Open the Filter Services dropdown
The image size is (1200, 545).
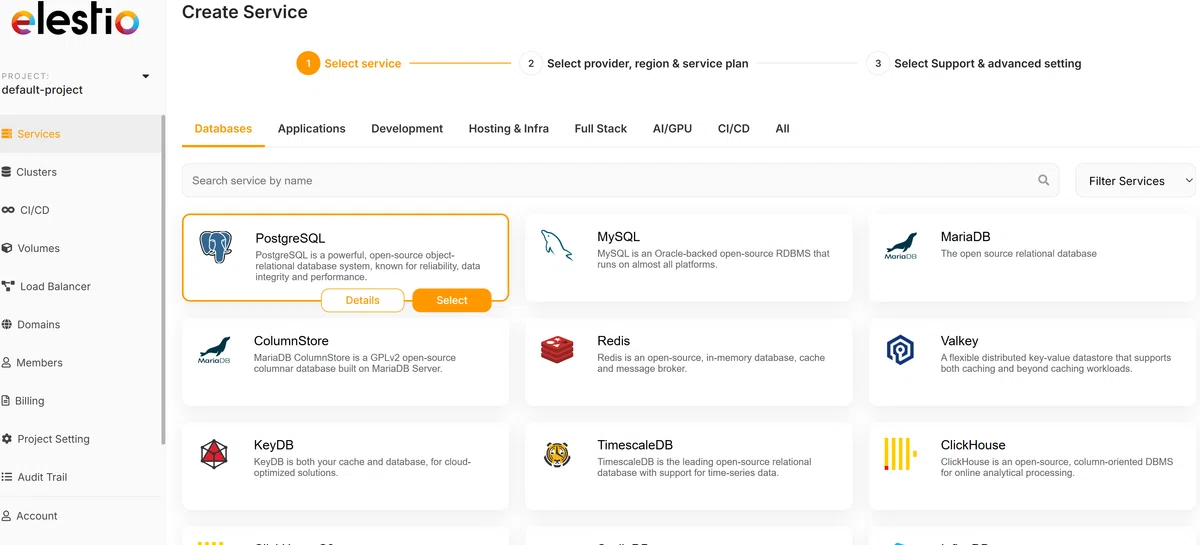pos(1135,181)
